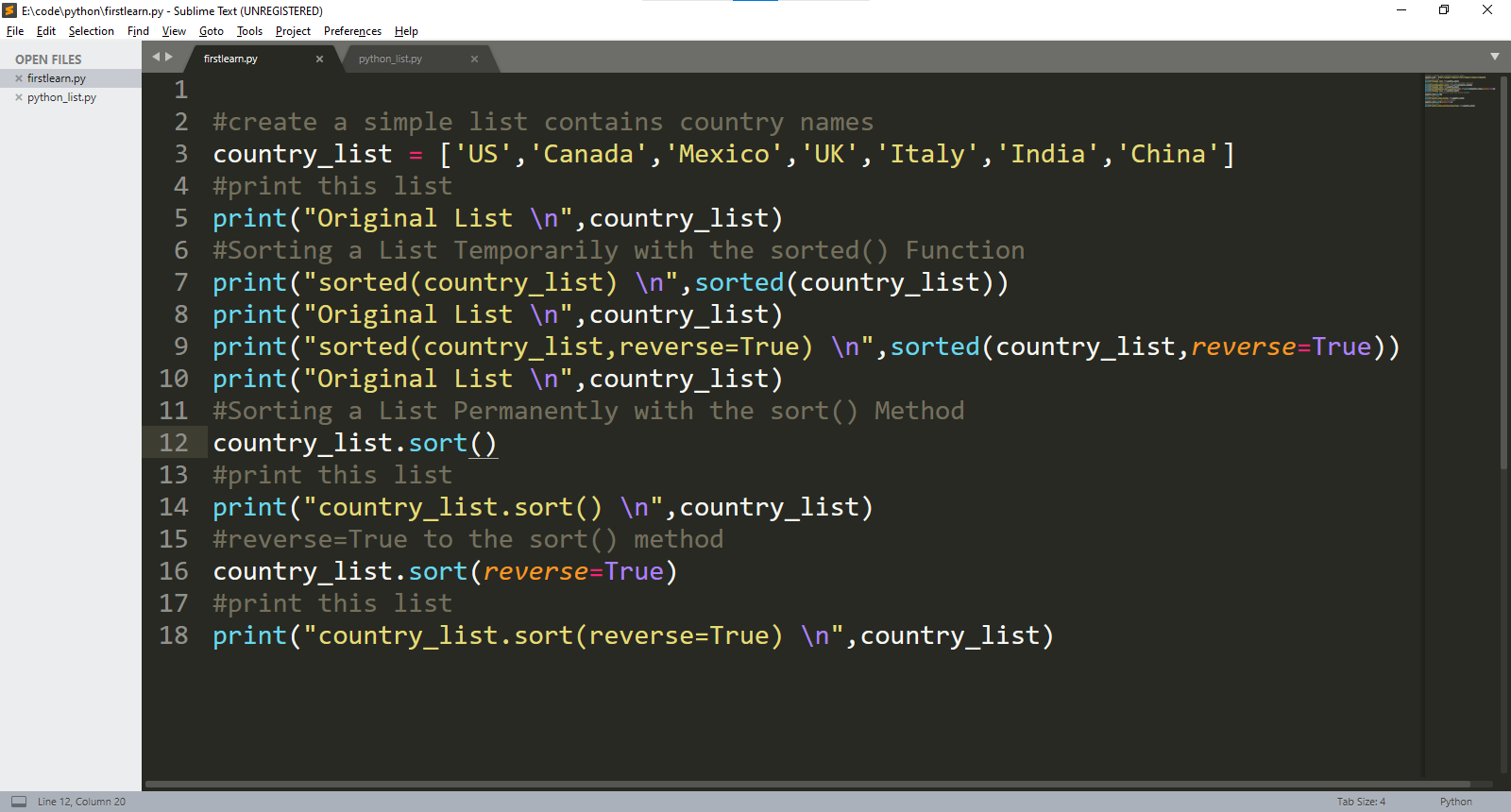
Task: Close firstlearn.py from the sidebar list
Action: pyautogui.click(x=19, y=78)
